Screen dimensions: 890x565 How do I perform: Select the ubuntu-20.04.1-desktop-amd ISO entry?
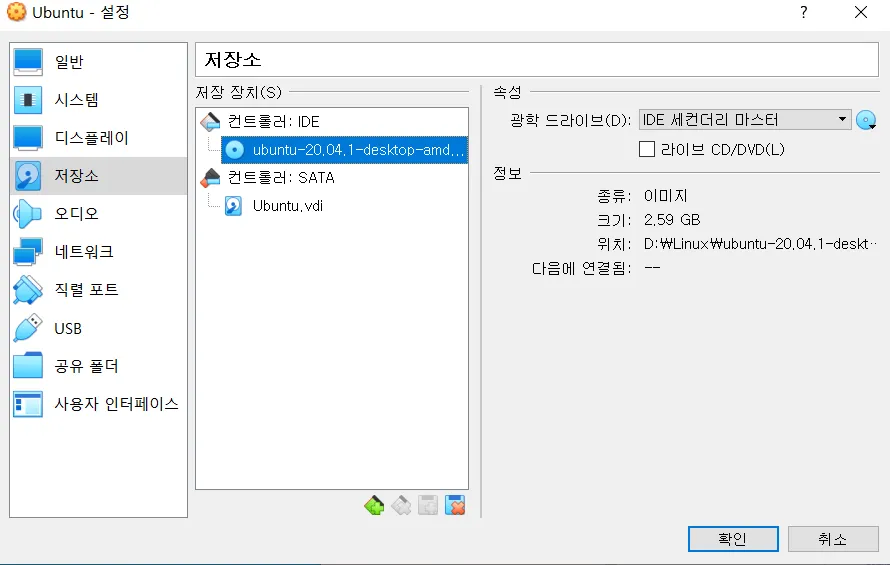point(345,150)
